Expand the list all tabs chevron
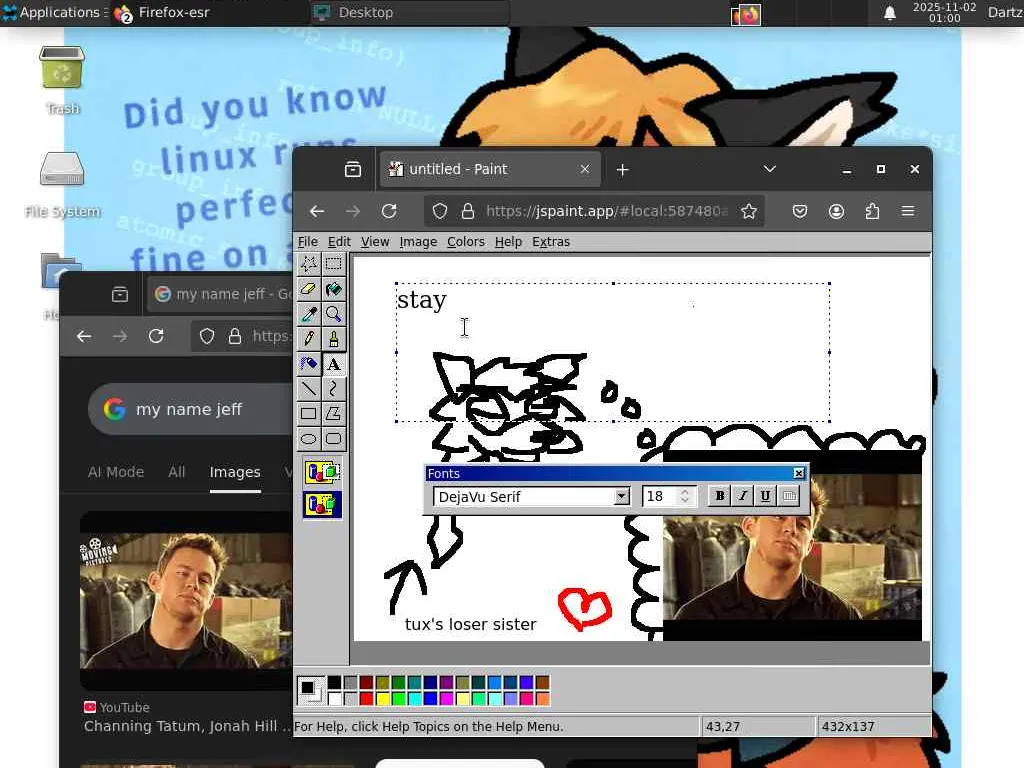The image size is (1024, 768). pos(770,169)
